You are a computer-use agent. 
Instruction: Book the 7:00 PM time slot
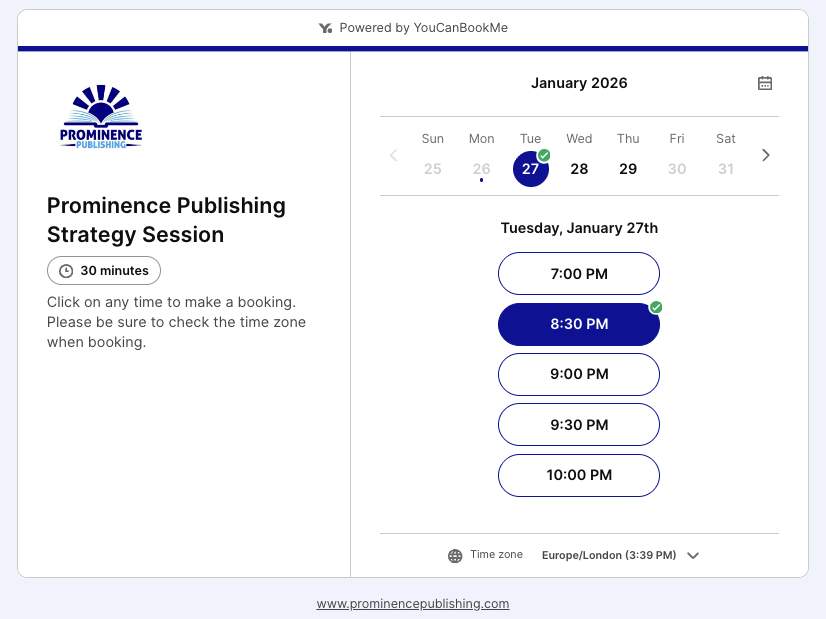coord(578,273)
